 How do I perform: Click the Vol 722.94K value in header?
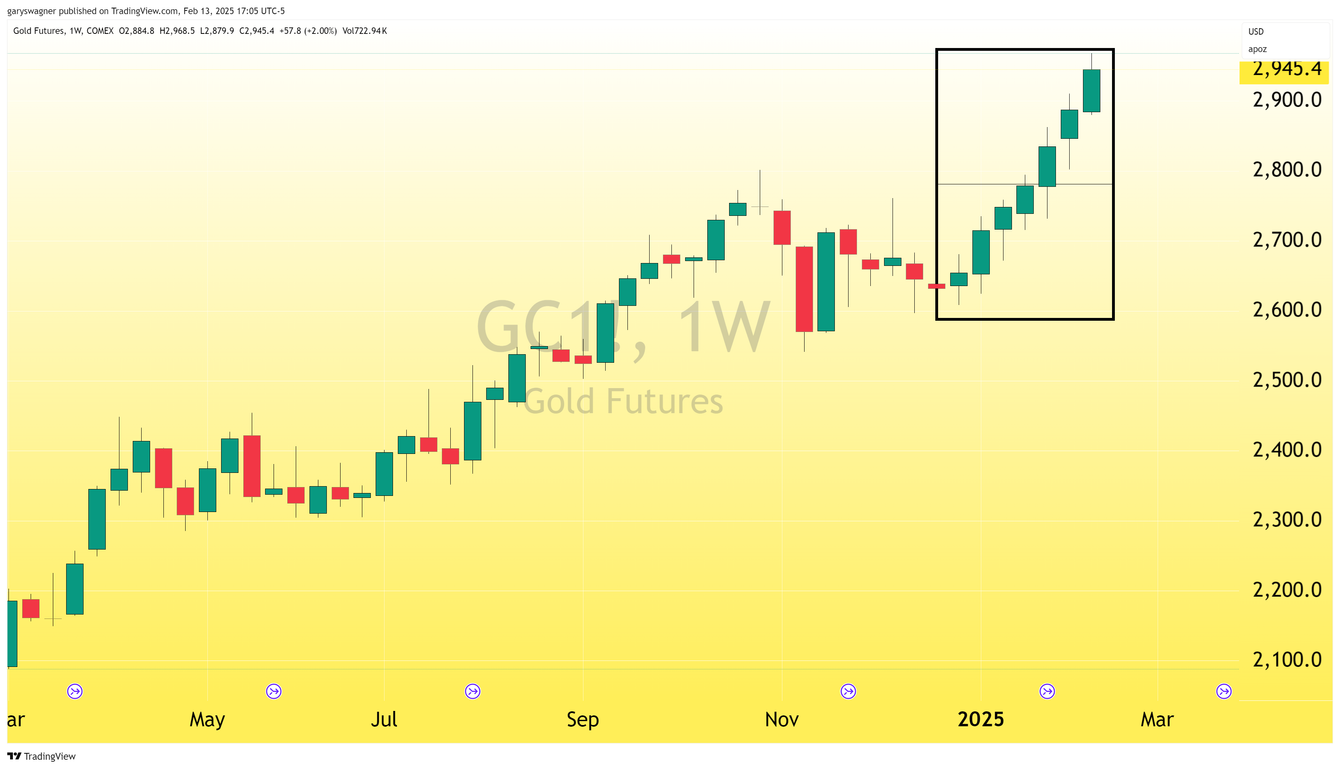(x=364, y=31)
